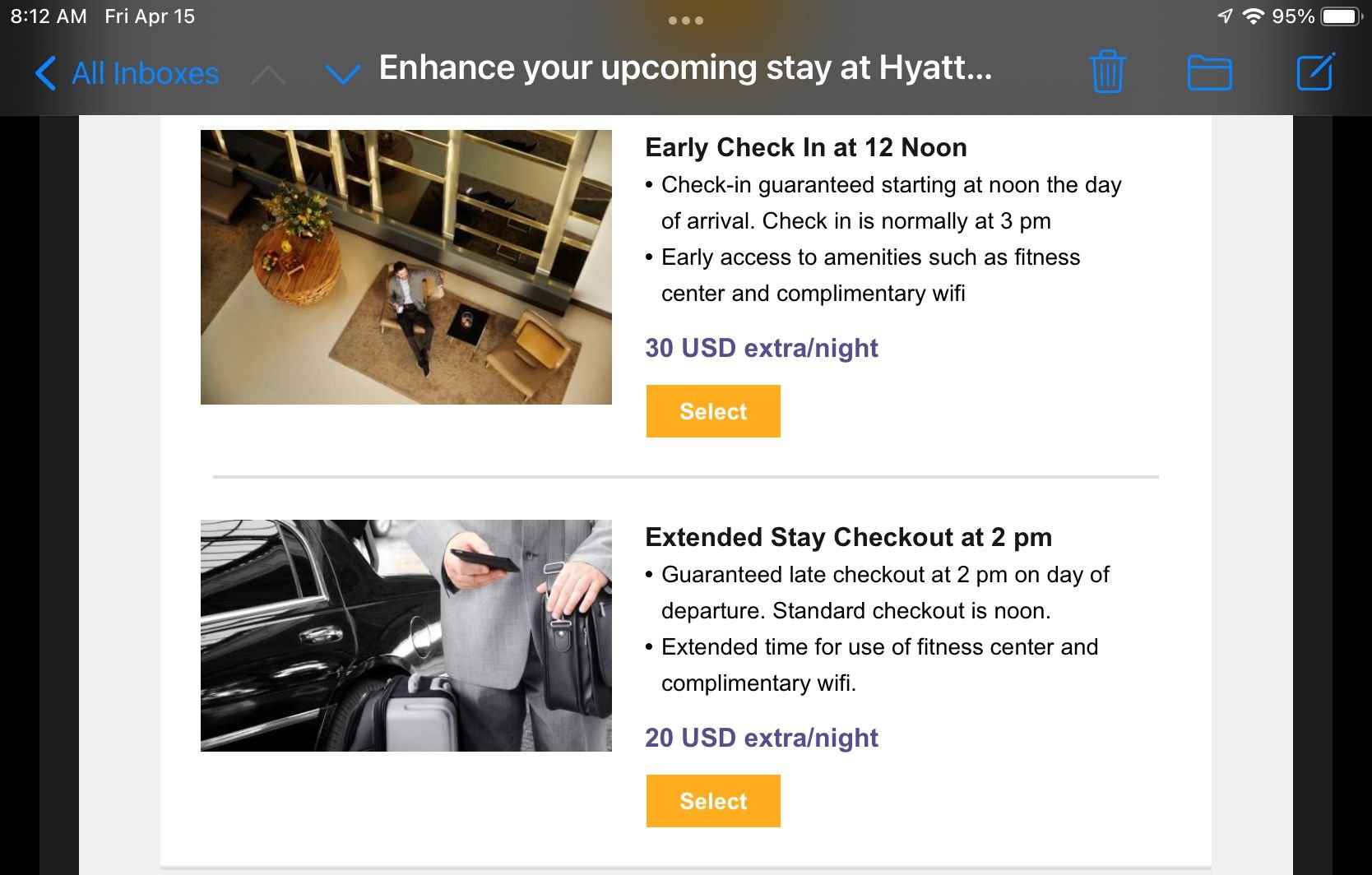Open the three-dot multitasking menu

[x=685, y=20]
